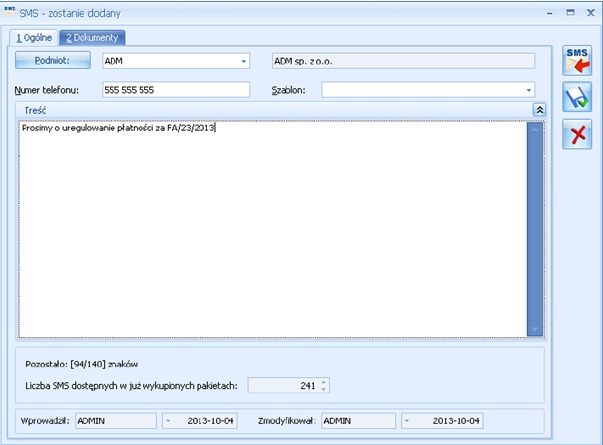The image size is (603, 445).
Task: Switch to the Dokumenty tab
Action: (92, 38)
